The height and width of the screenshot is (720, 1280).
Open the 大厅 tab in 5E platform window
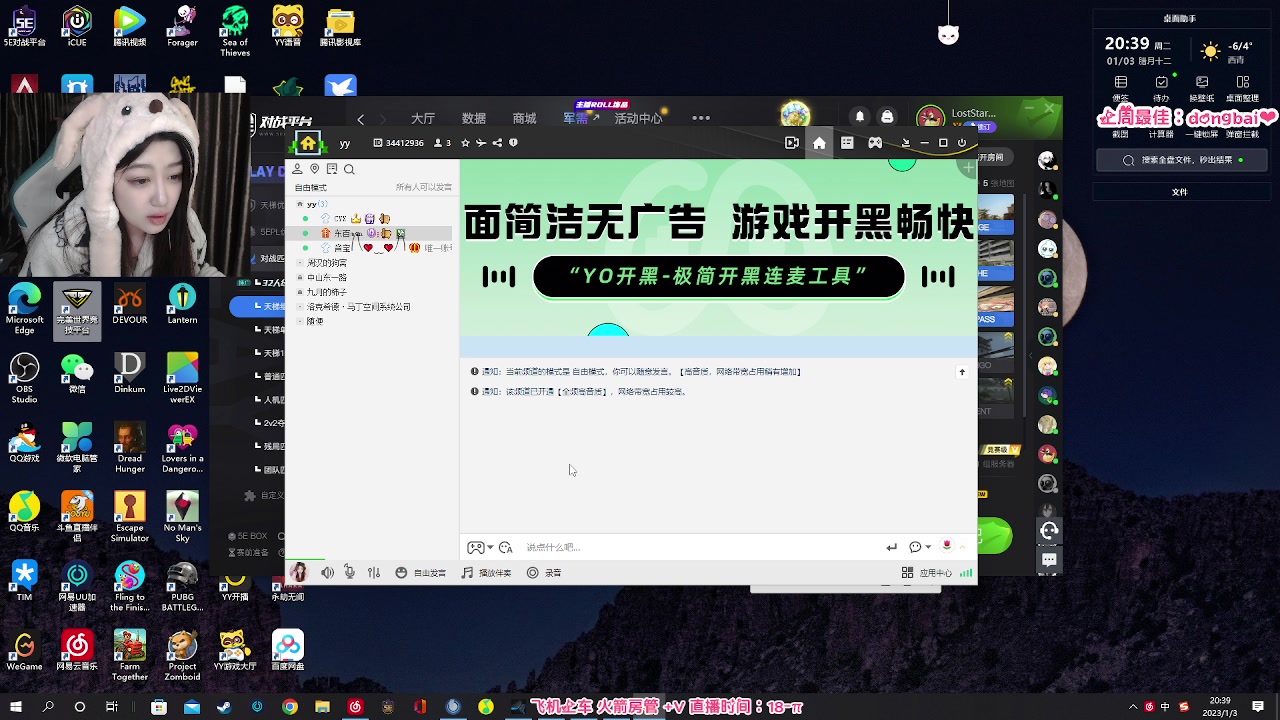coord(423,118)
